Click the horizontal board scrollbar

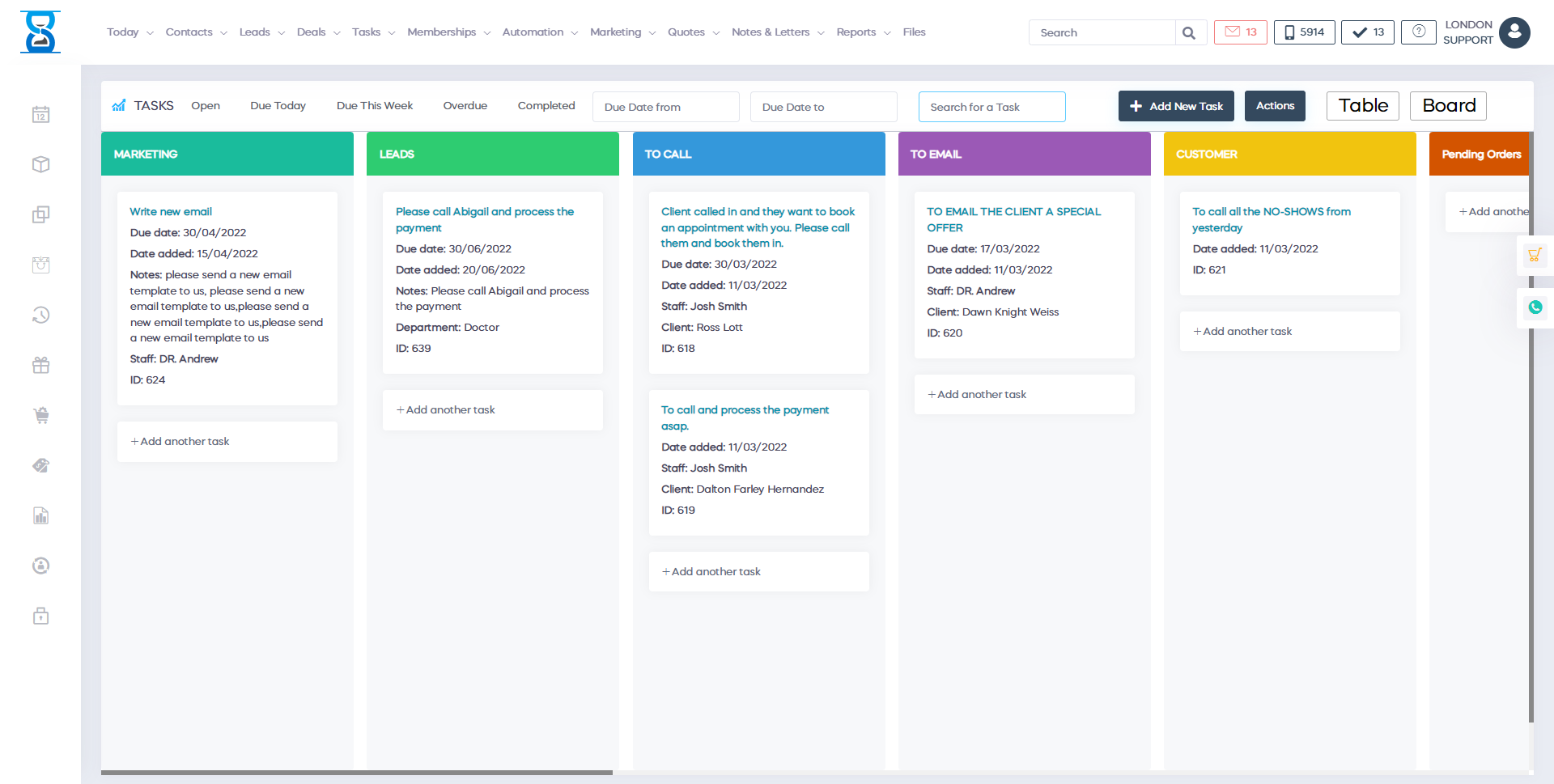click(x=357, y=773)
